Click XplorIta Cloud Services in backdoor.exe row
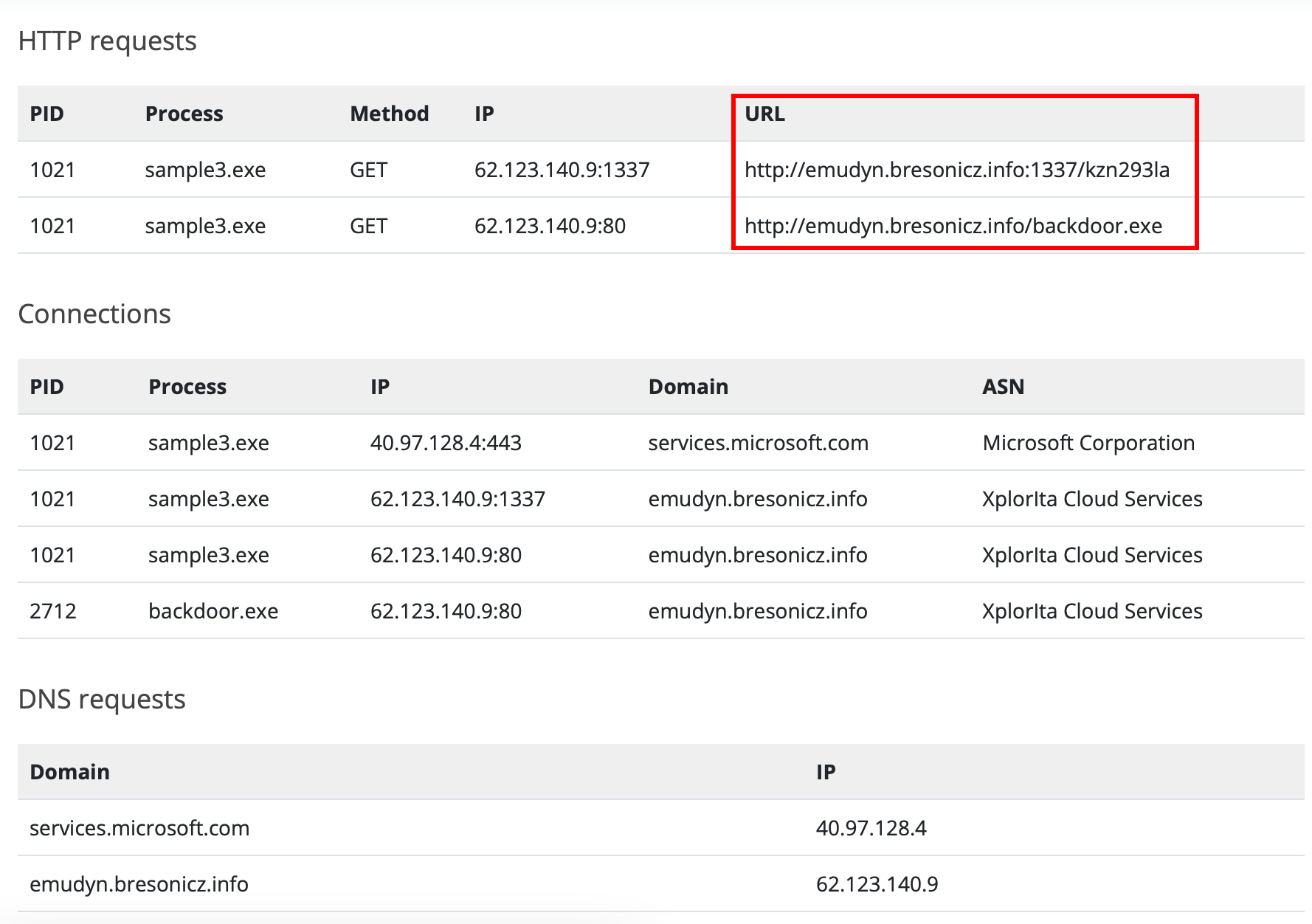The height and width of the screenshot is (924, 1312). click(x=1092, y=611)
